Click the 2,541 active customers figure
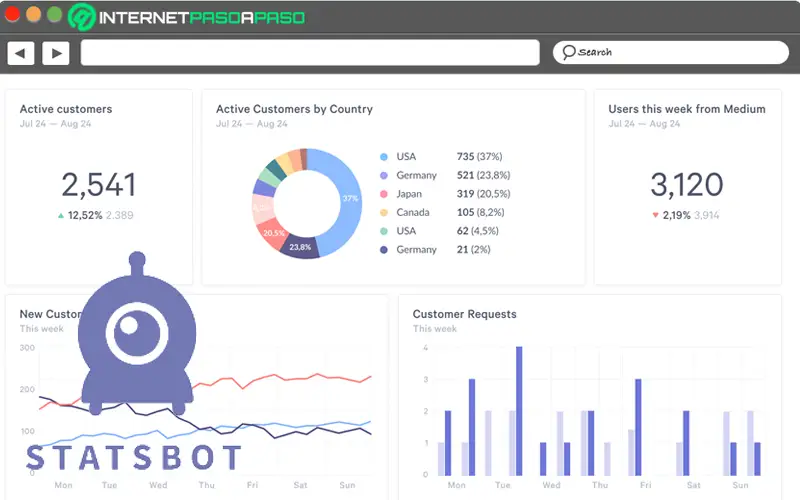Screen dimensions: 800x500 (99, 185)
